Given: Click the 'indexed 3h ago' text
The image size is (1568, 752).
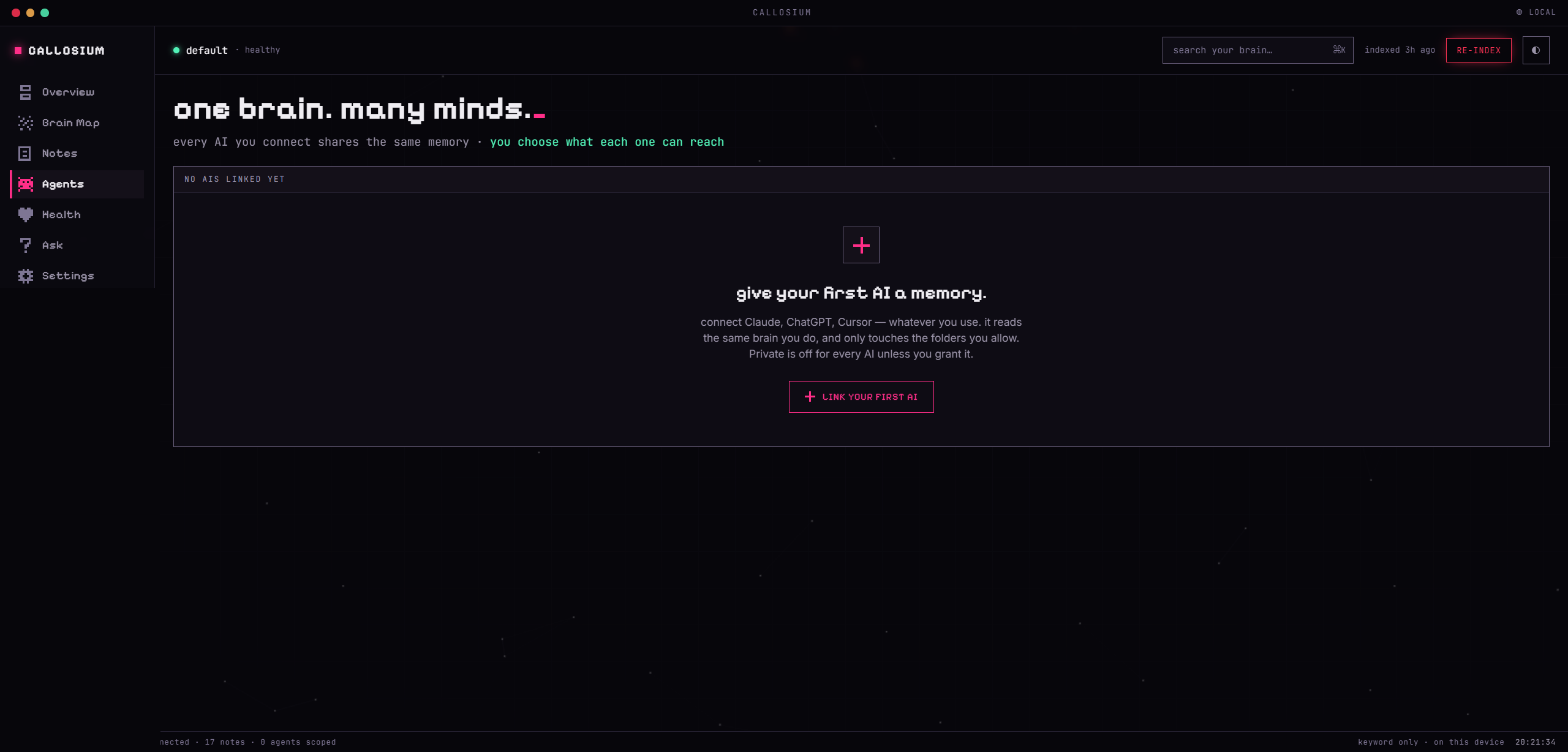Looking at the screenshot, I should coord(1400,50).
